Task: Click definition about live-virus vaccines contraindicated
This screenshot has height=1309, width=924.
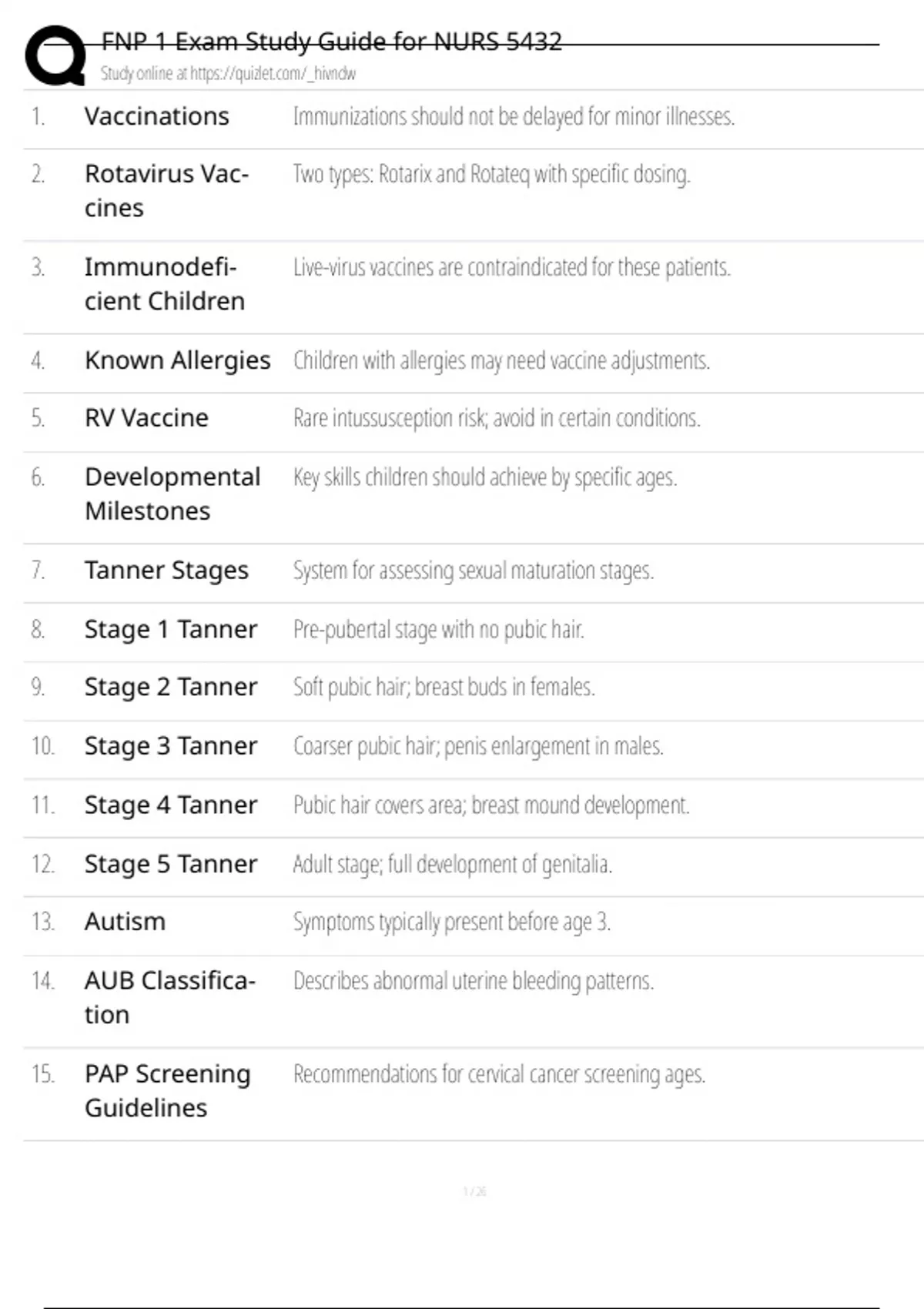Action: pos(512,268)
